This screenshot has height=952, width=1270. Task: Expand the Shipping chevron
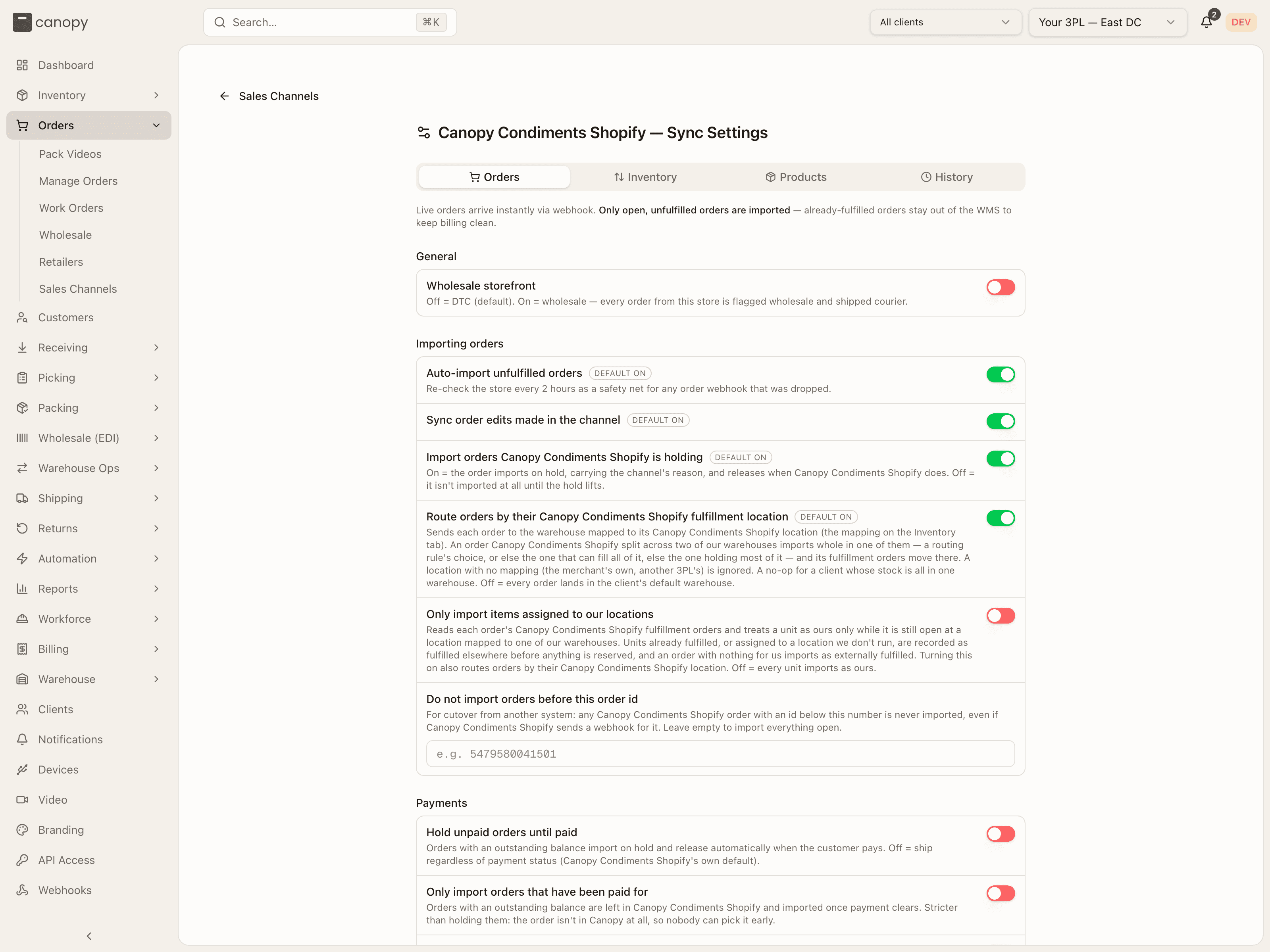(156, 498)
